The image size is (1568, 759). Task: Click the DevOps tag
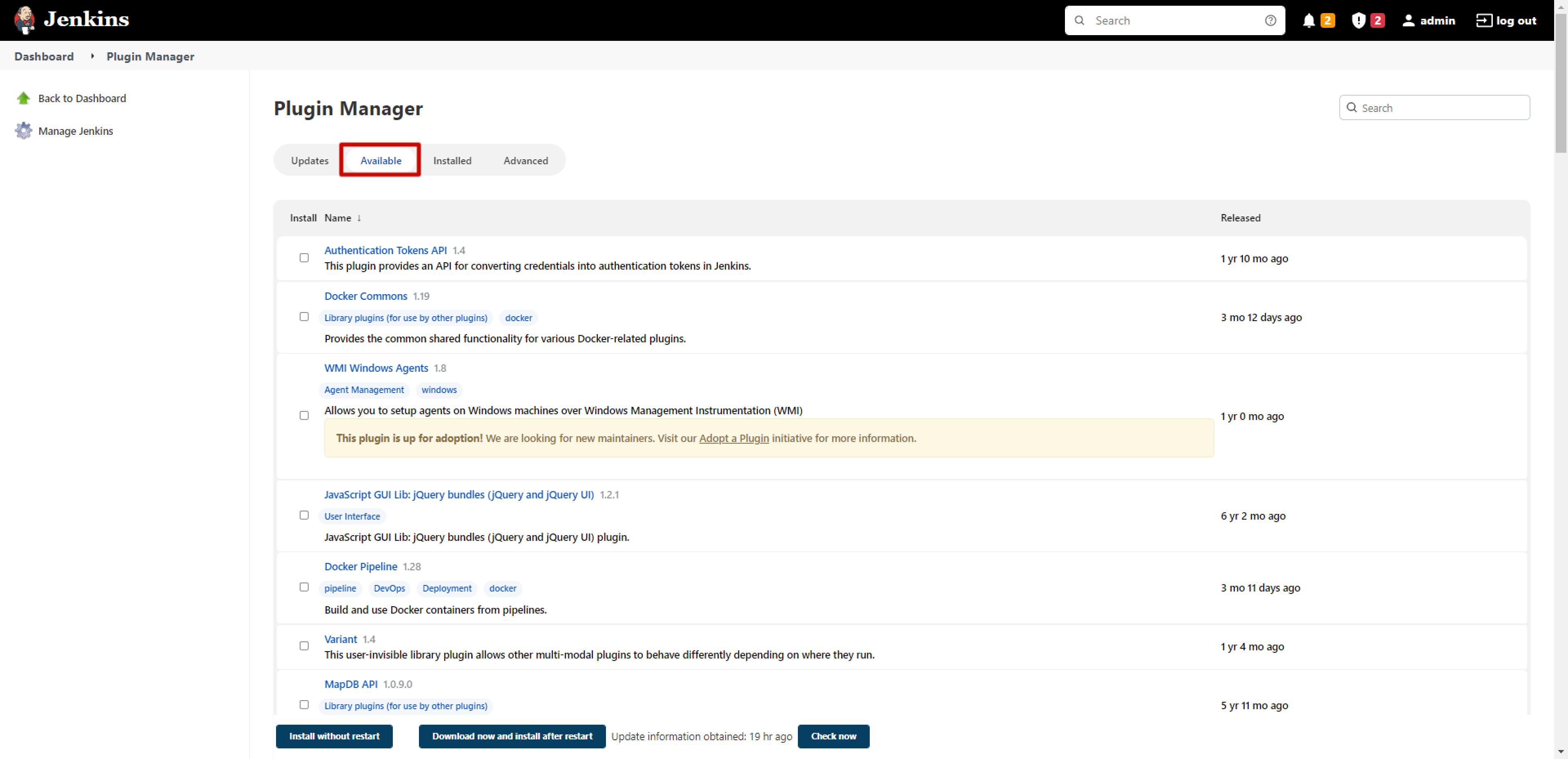click(x=389, y=588)
